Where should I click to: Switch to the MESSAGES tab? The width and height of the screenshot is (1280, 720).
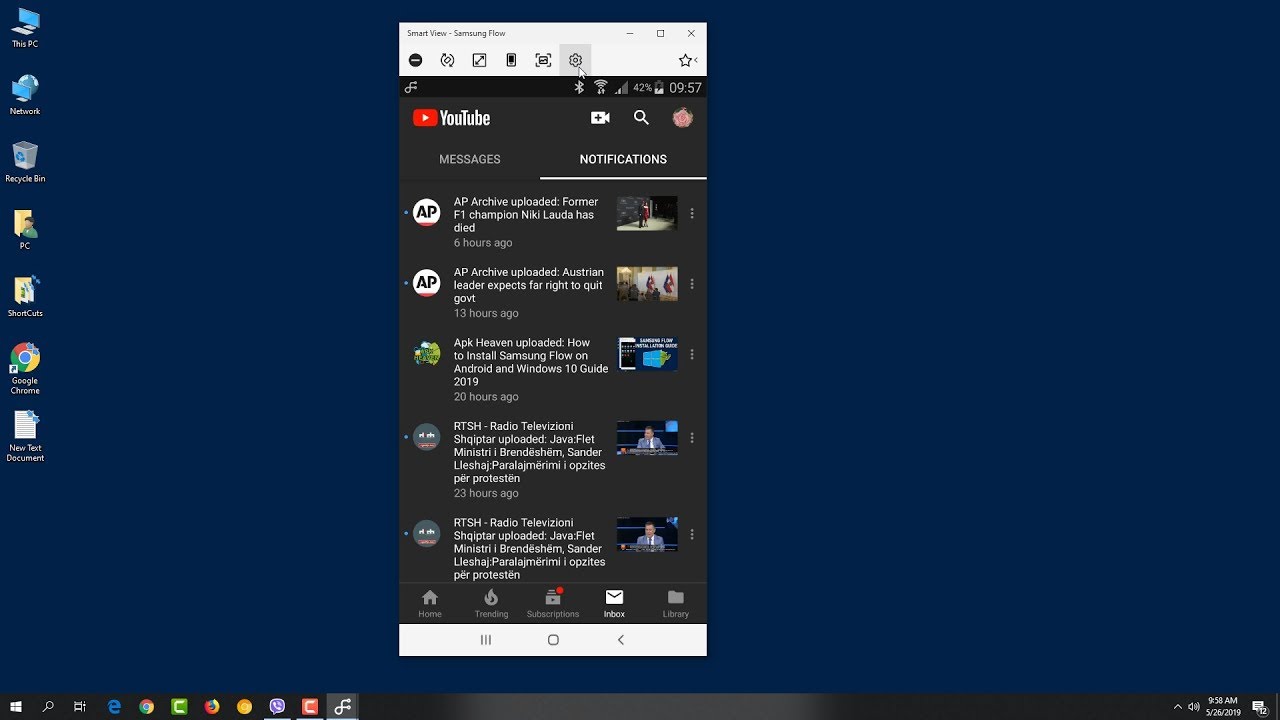click(469, 159)
